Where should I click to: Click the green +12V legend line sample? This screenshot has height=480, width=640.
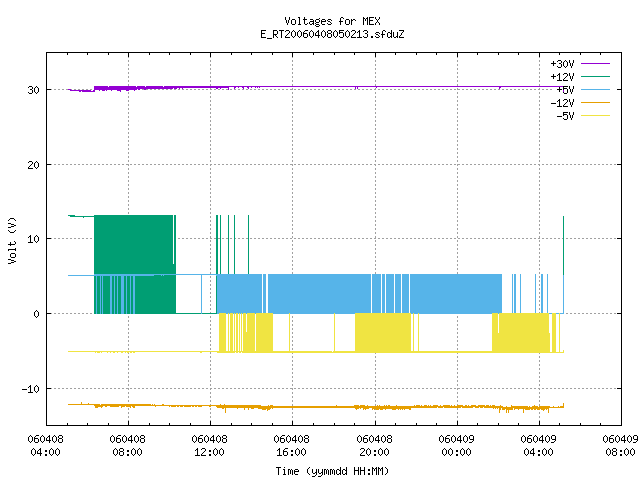595,76
